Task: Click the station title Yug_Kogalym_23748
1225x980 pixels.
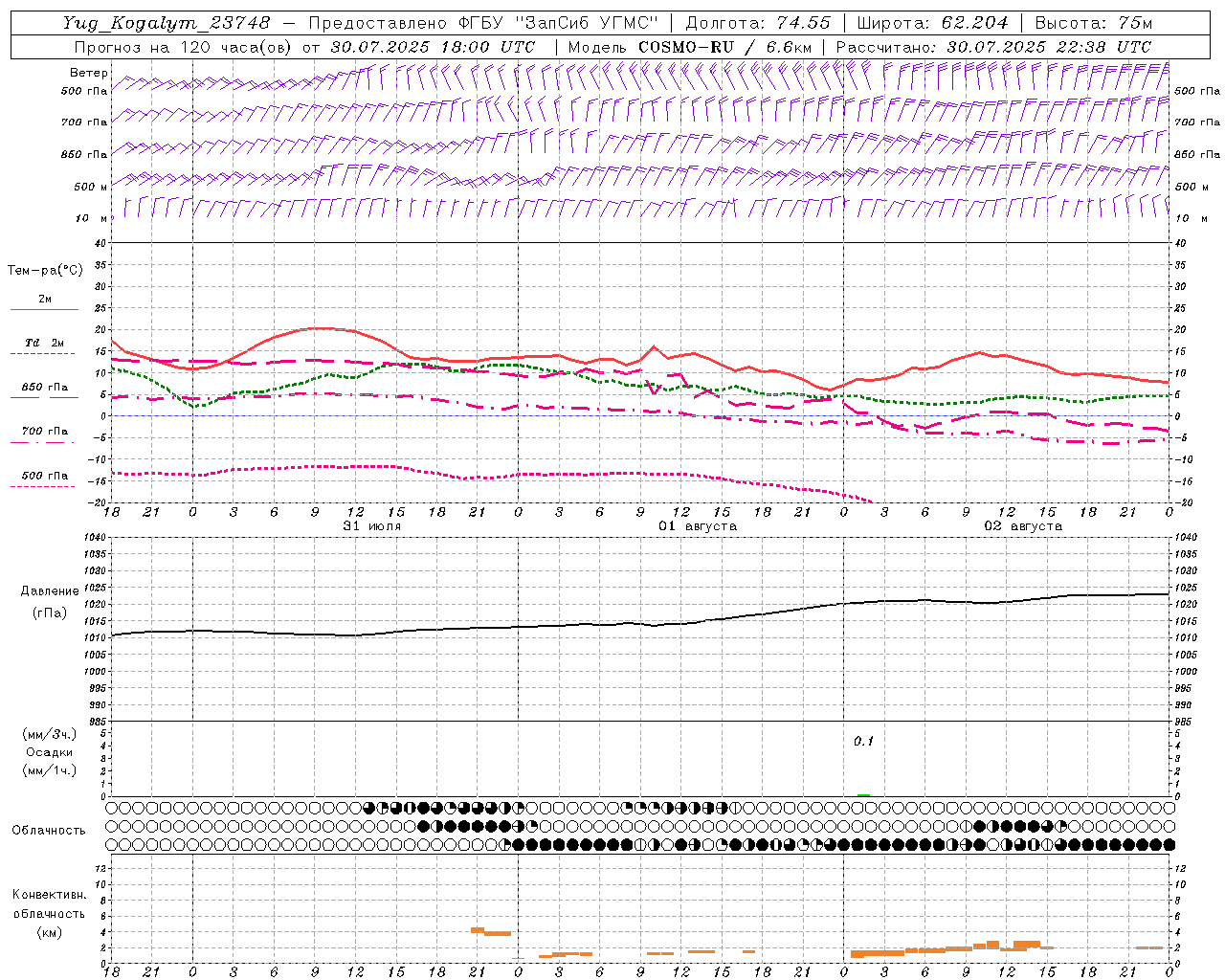Action: coord(167,23)
